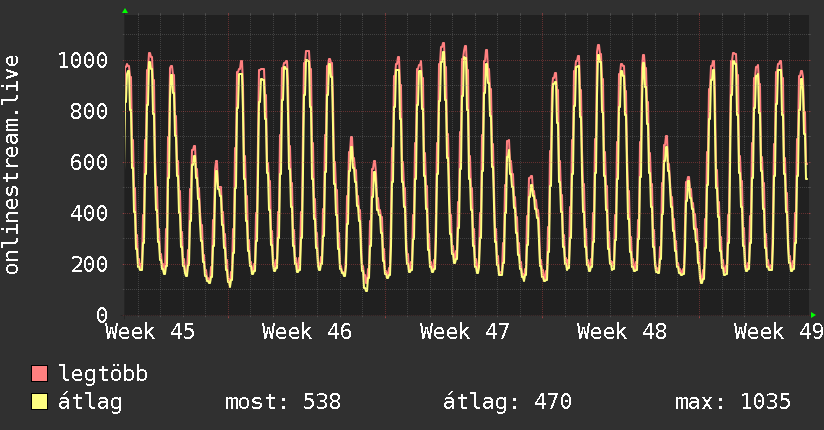The image size is (824, 430).
Task: Click the Week 48 axis label
Action: [x=622, y=331]
